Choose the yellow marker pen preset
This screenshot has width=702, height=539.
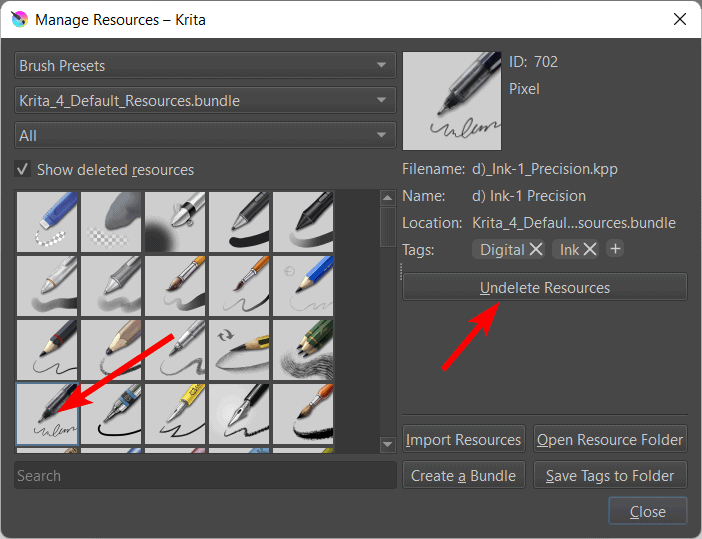[x=176, y=414]
